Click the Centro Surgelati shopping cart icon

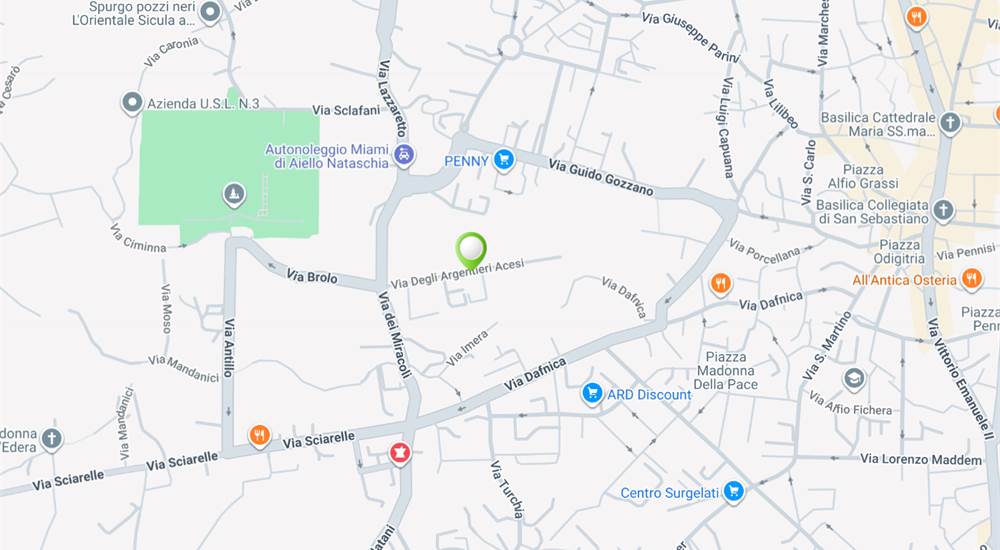coord(733,491)
